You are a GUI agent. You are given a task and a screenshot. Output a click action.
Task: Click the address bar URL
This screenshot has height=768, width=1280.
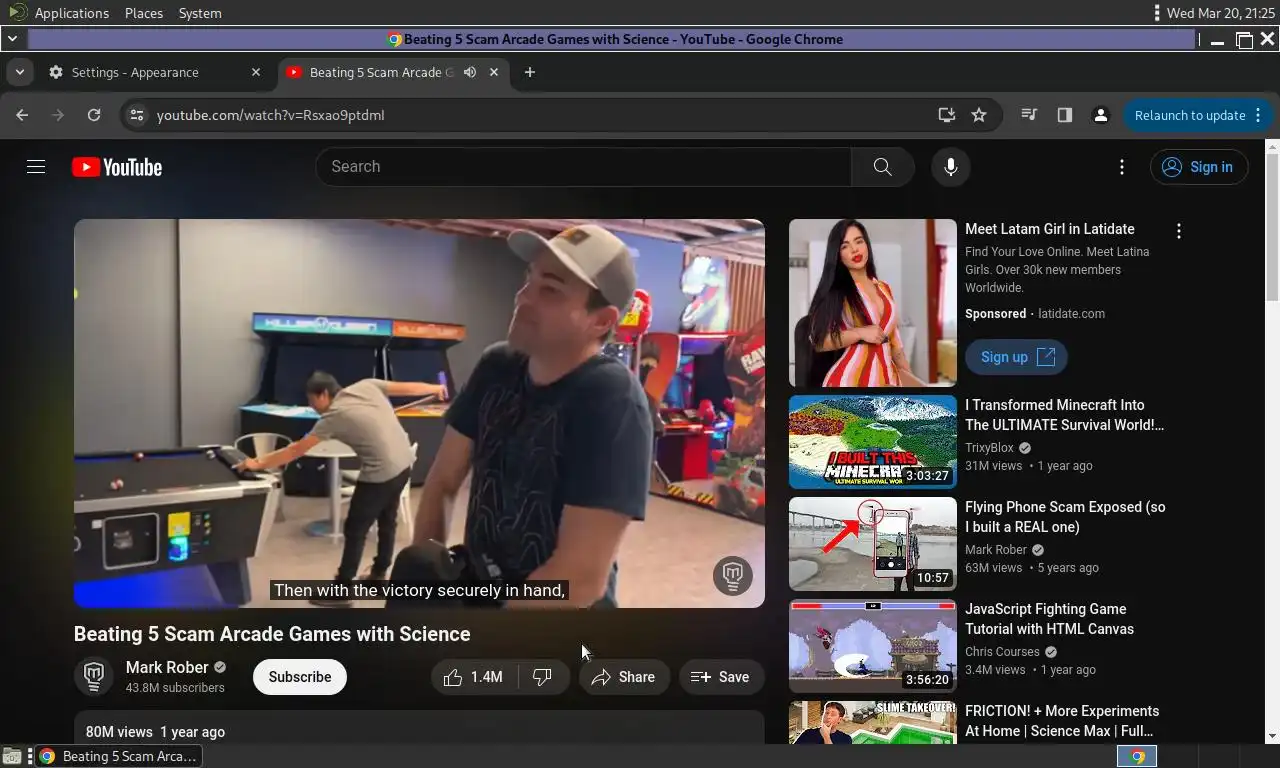point(270,115)
